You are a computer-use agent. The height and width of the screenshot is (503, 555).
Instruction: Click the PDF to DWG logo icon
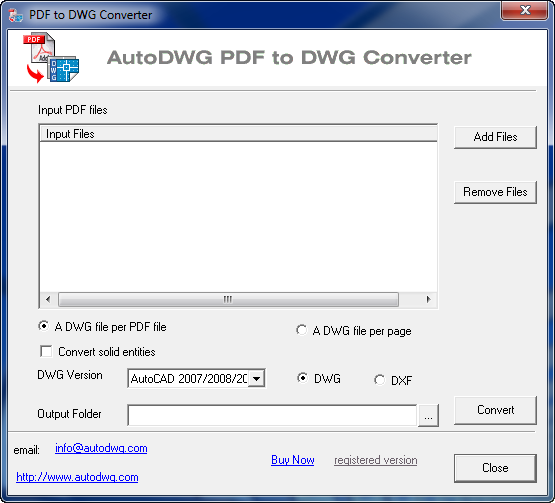pos(52,58)
